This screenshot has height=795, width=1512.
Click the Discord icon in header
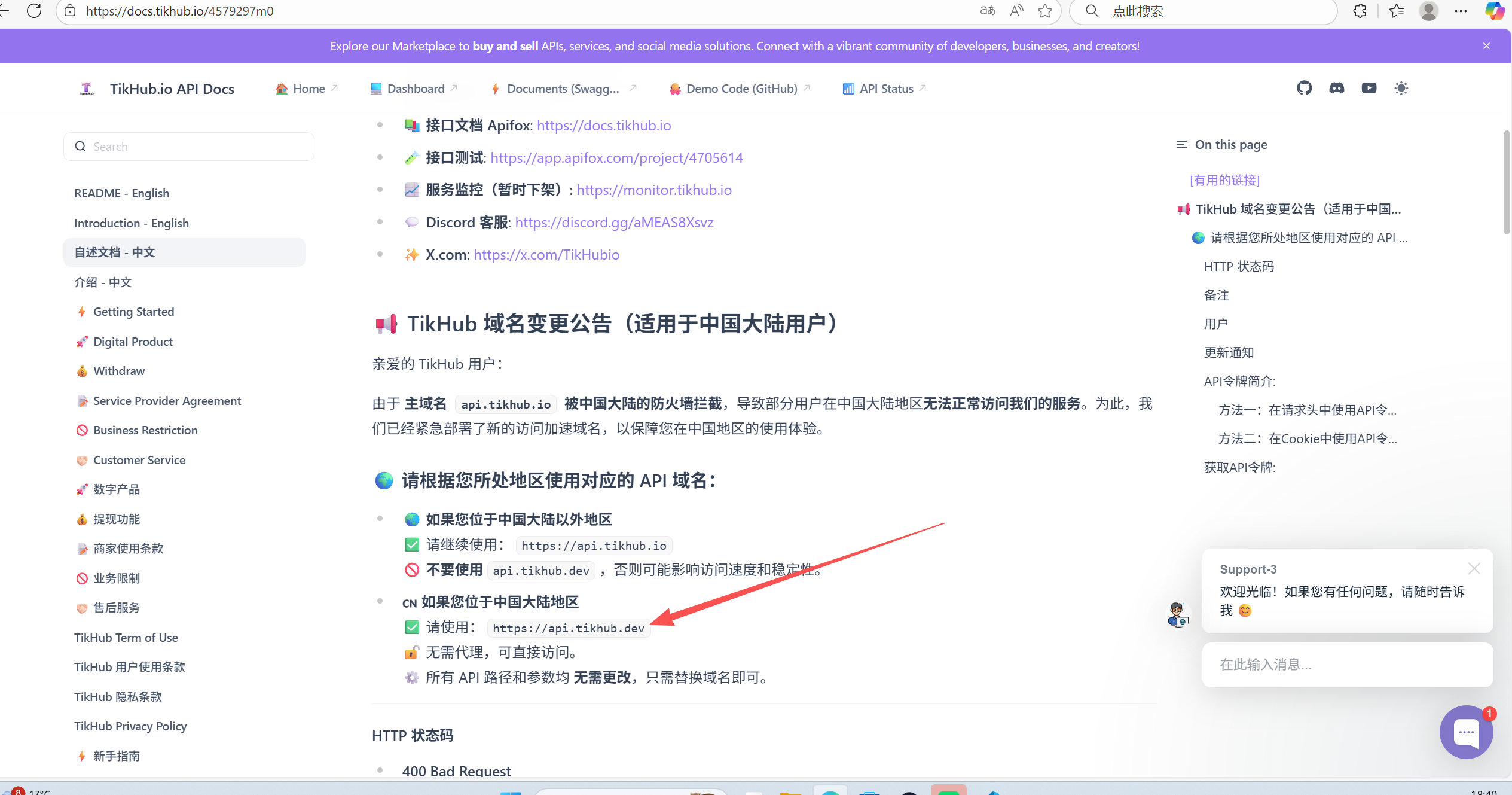tap(1336, 89)
